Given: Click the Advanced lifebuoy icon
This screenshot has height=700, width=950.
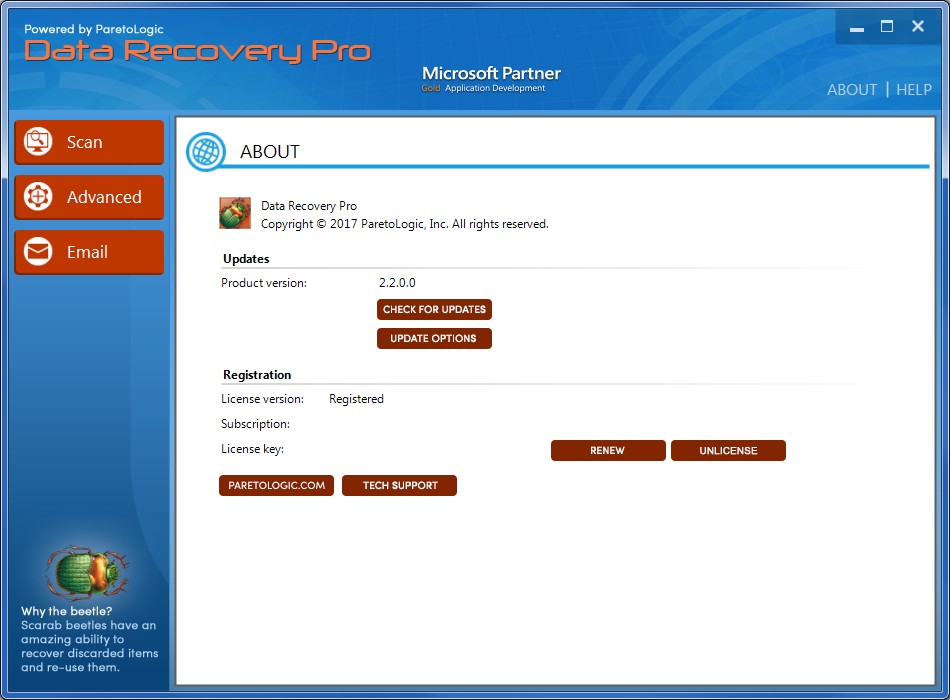Looking at the screenshot, I should tap(38, 196).
